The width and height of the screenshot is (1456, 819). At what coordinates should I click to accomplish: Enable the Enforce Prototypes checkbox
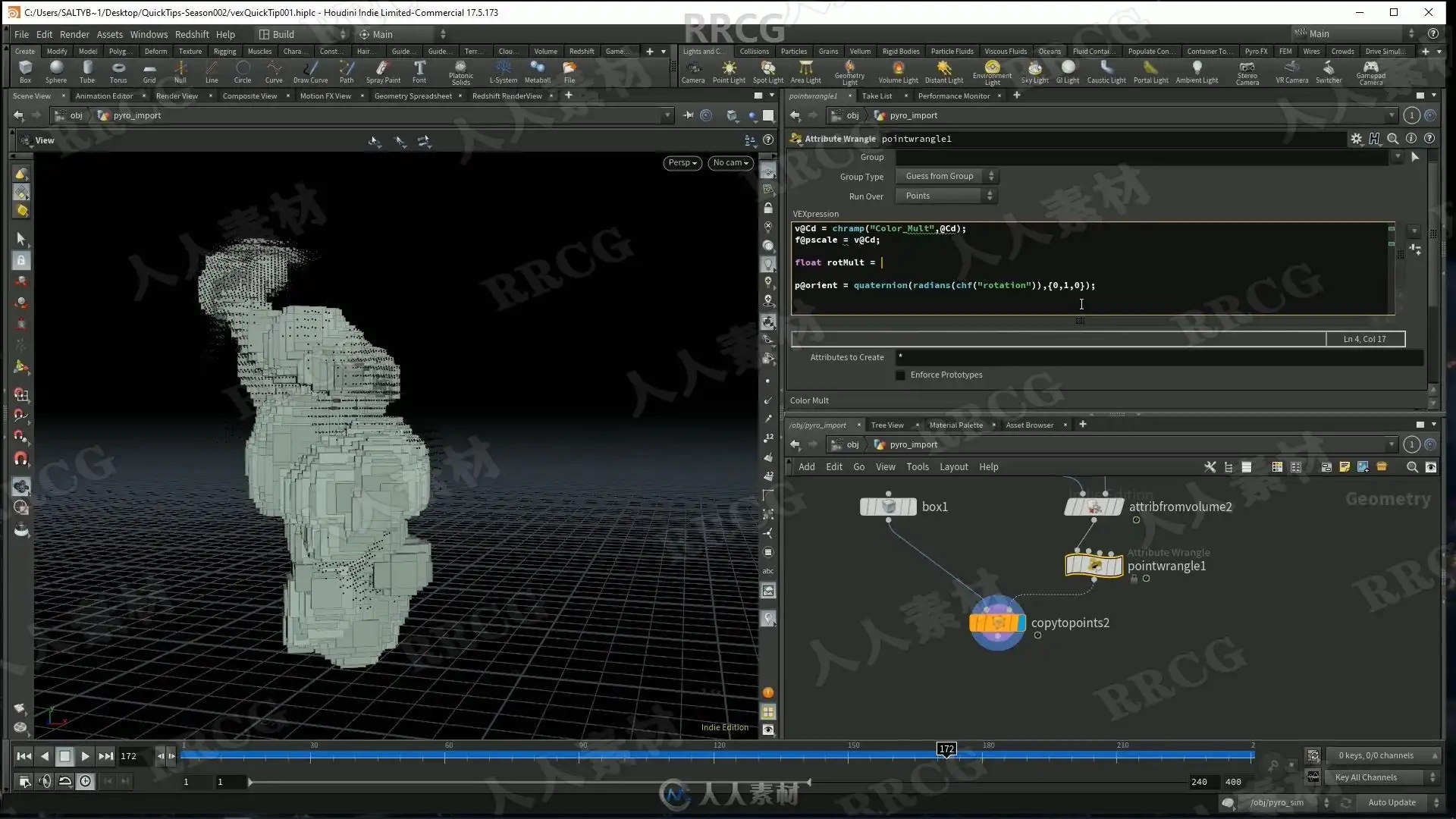point(900,375)
